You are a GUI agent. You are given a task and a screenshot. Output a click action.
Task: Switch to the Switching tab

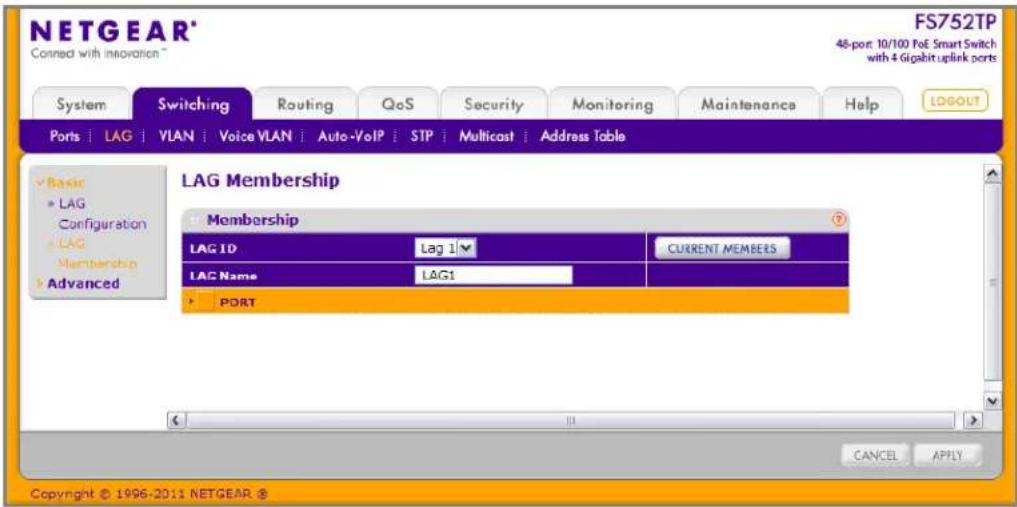pos(193,104)
